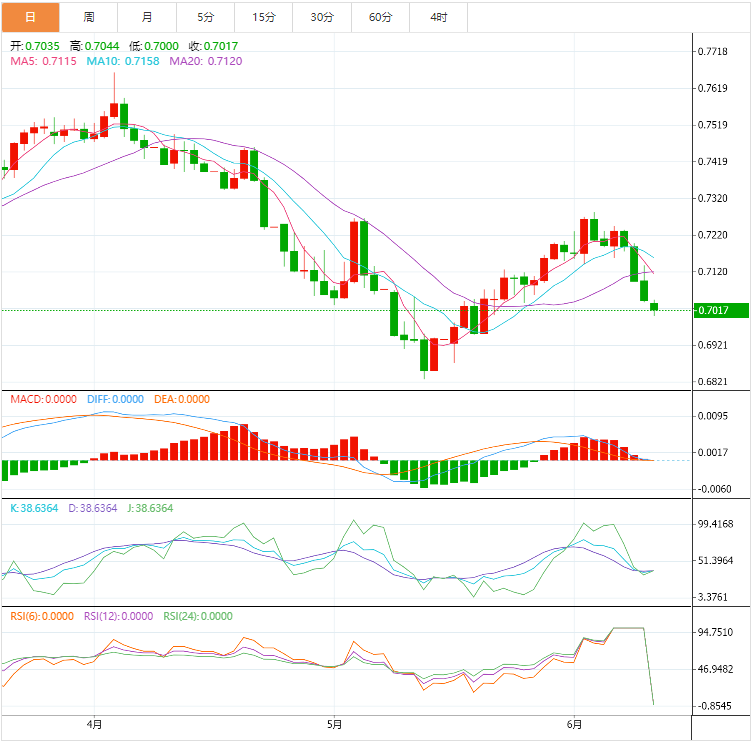The height and width of the screenshot is (743, 755).
Task: Click the MA20: 0.7120 legend label
Action: pos(206,61)
